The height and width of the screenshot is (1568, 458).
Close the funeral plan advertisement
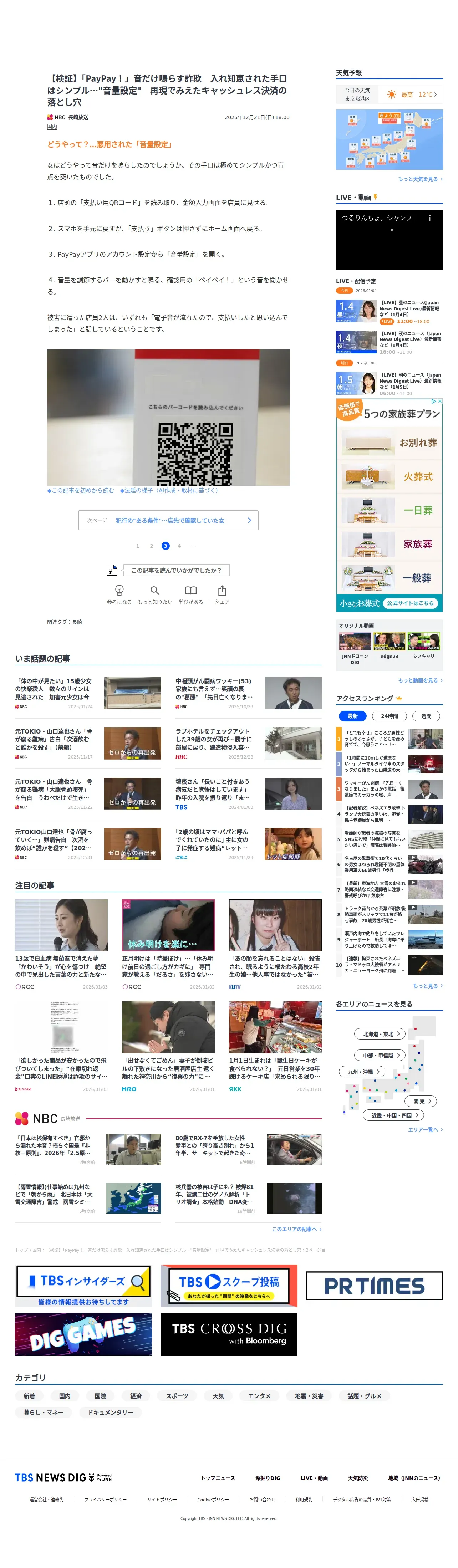point(440,401)
